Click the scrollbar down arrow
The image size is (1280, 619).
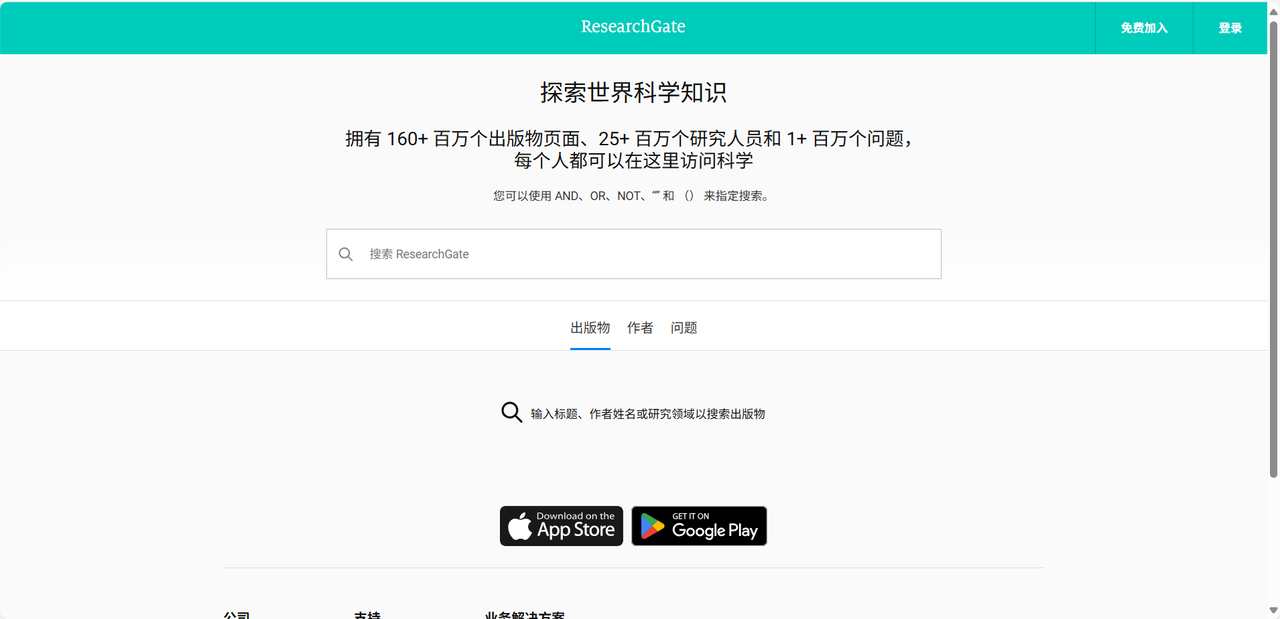1273,610
